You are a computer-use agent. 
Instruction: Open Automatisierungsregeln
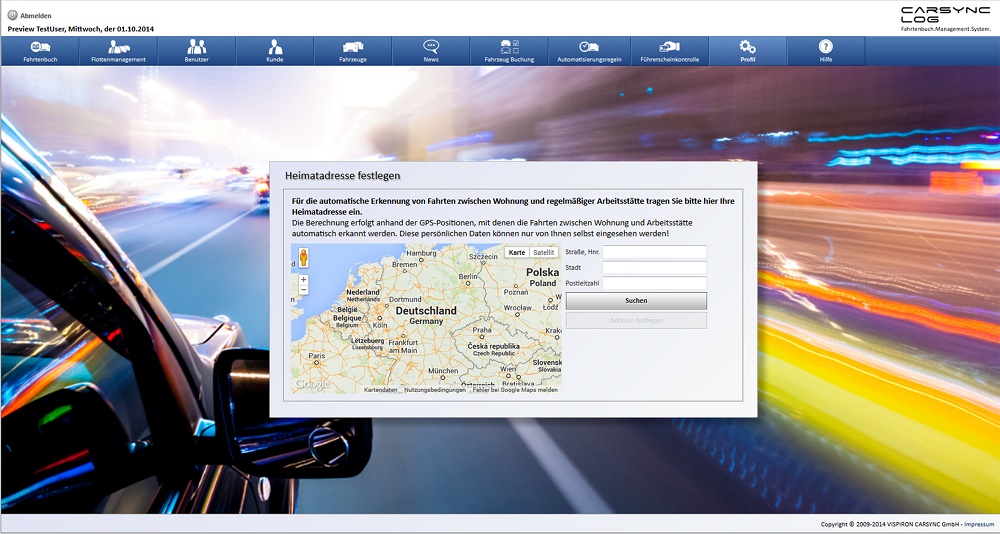[589, 51]
